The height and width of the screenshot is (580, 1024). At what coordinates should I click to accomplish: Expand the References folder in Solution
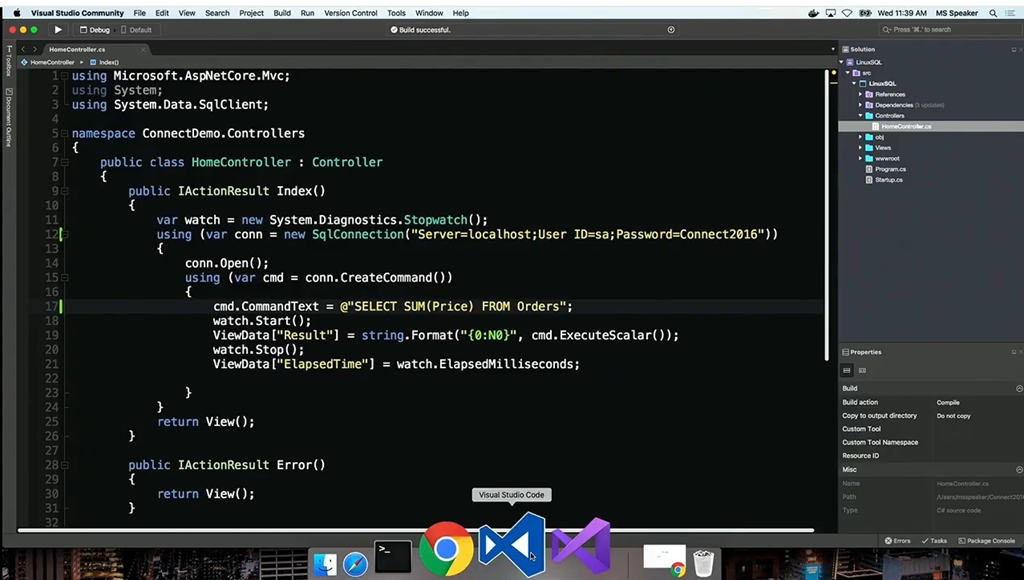click(x=861, y=94)
